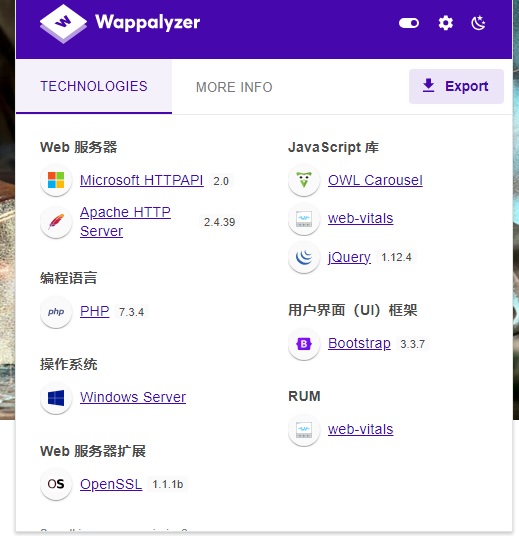The image size is (519, 536).
Task: Click the RUM category heading
Action: 304,396
